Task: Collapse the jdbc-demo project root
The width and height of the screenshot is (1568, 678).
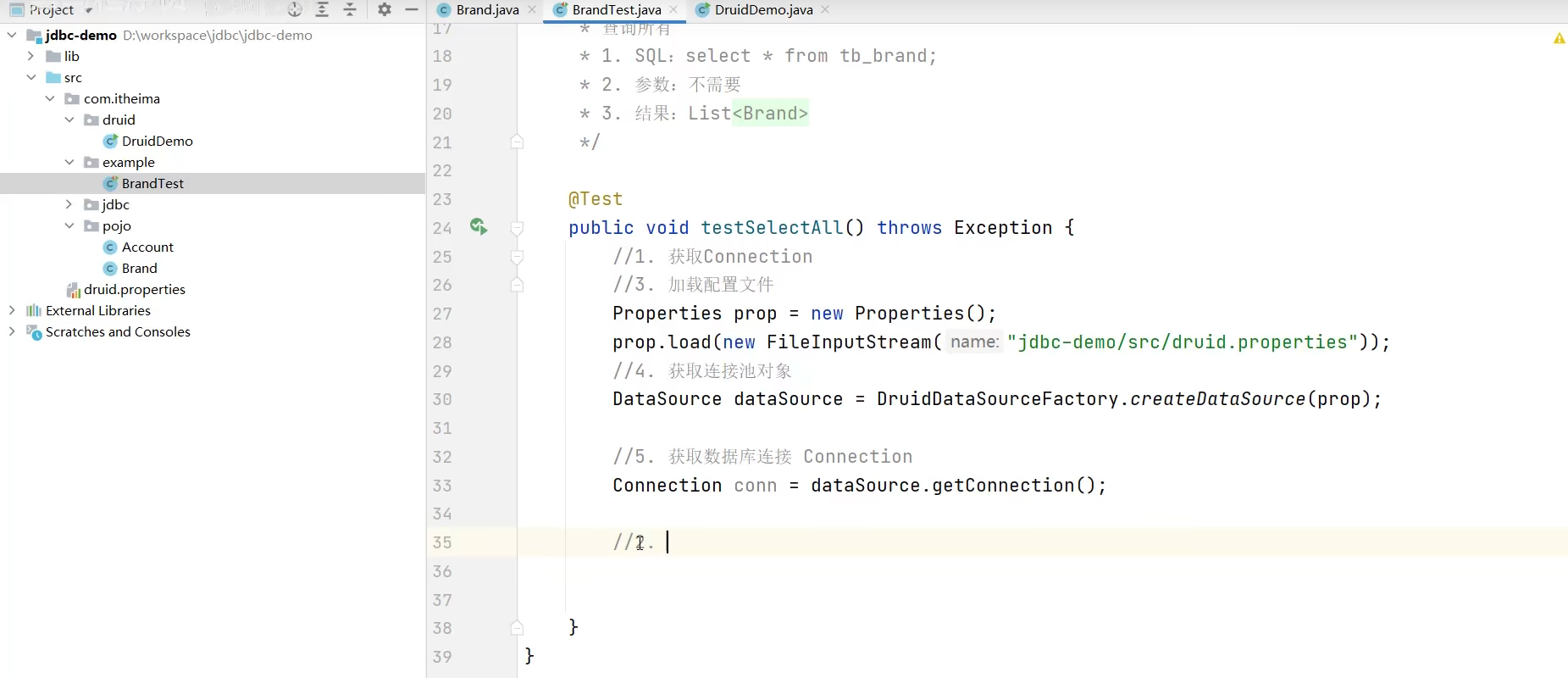Action: pyautogui.click(x=12, y=35)
